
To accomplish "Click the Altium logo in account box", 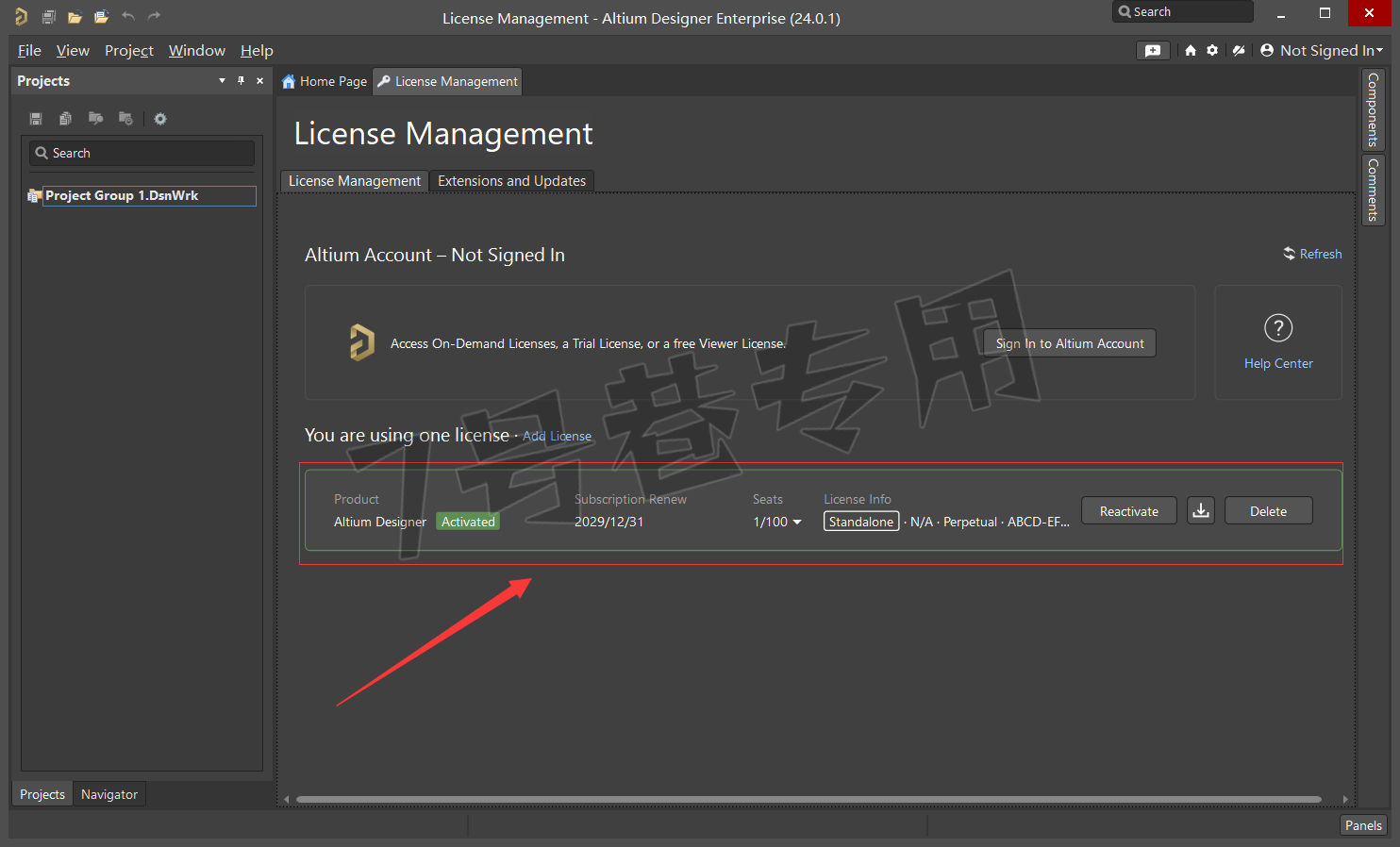I will (x=361, y=342).
